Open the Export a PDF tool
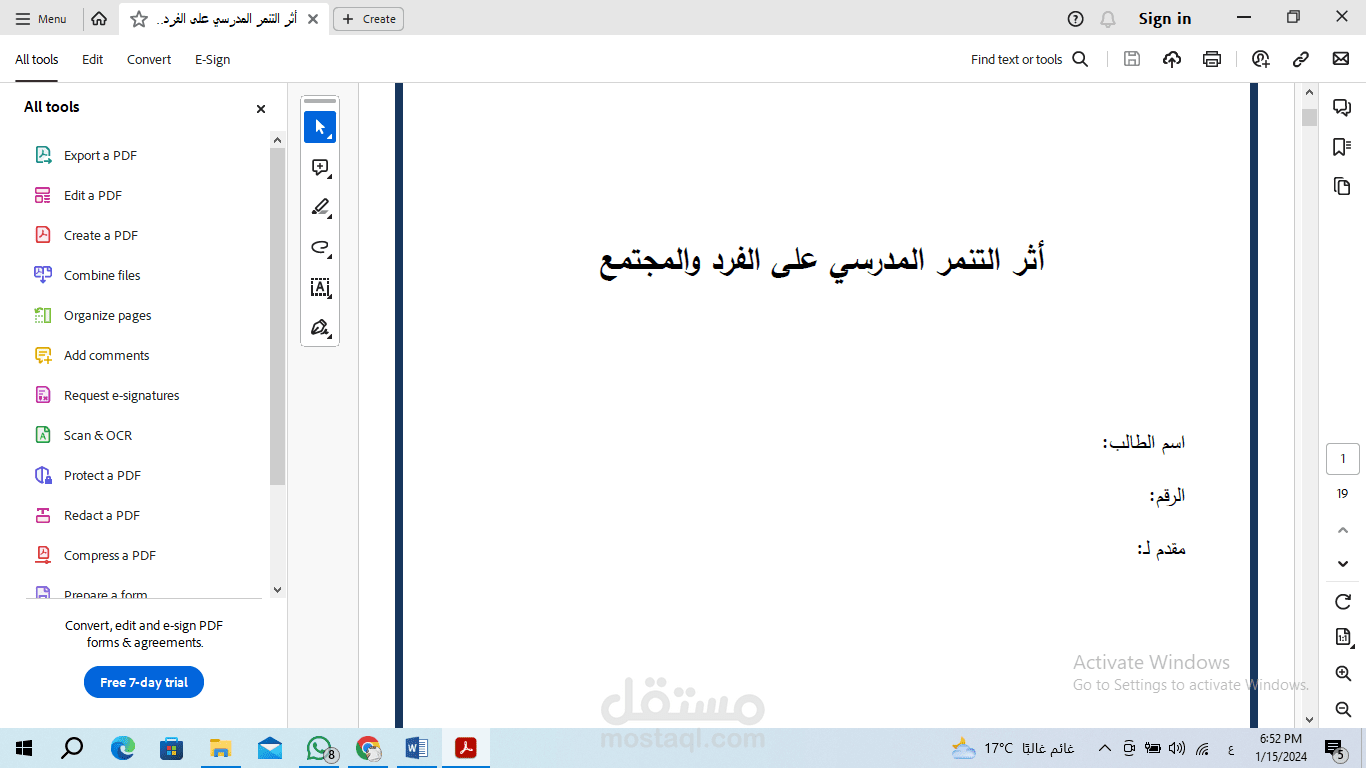The height and width of the screenshot is (768, 1366). tap(100, 155)
